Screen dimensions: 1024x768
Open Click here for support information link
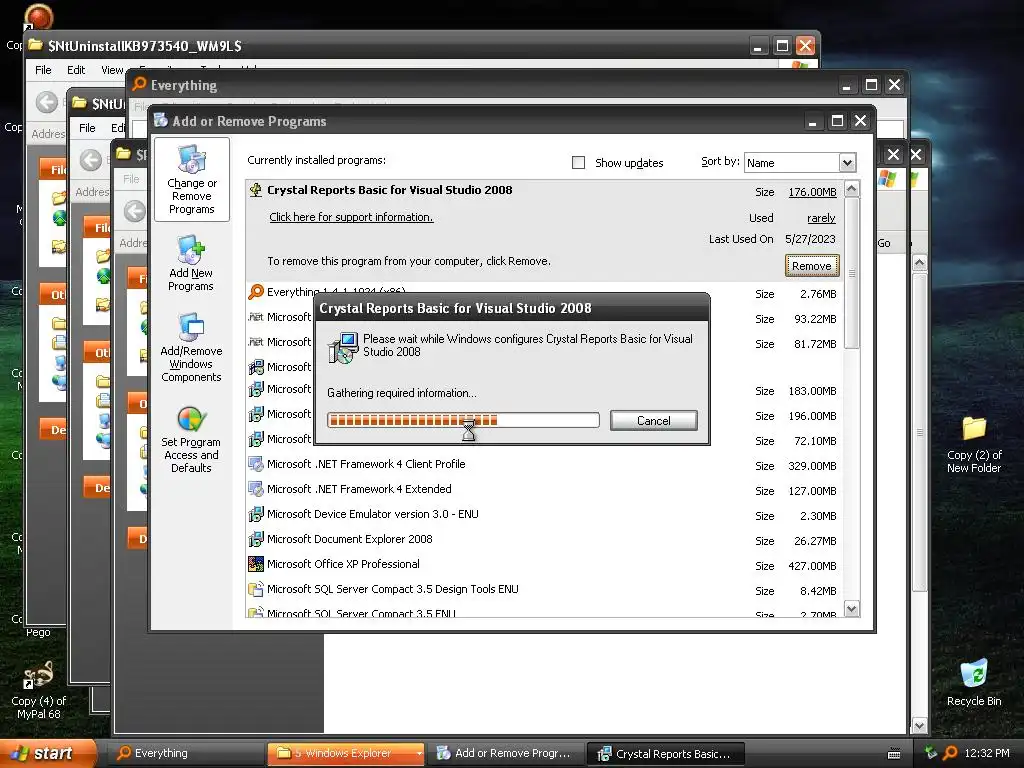(351, 217)
